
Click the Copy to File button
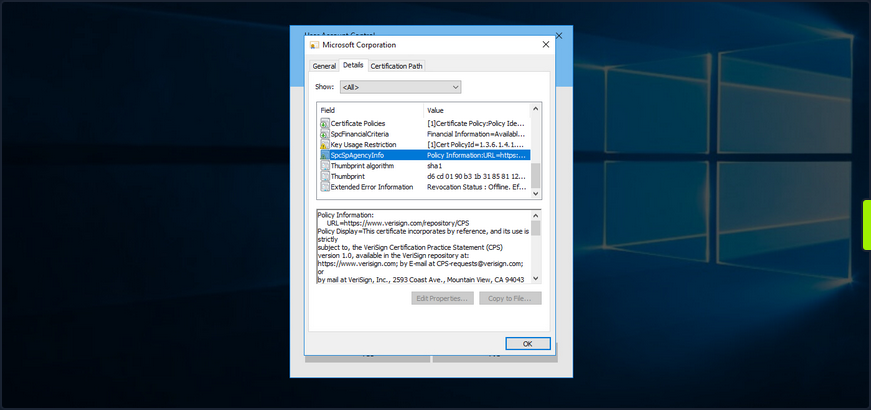[x=510, y=298]
